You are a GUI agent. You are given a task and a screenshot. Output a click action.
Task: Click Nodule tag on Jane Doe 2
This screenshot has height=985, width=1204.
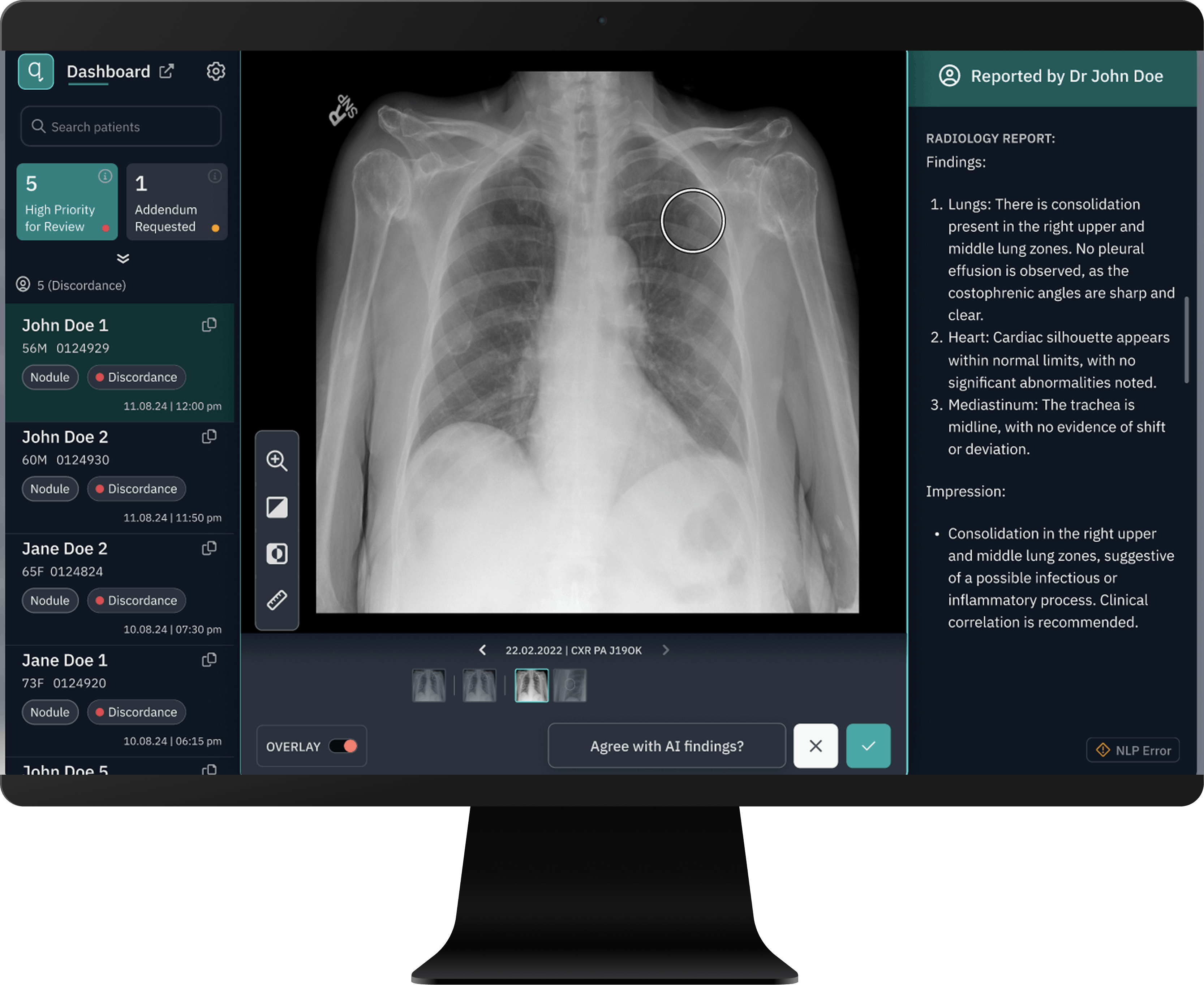pos(50,601)
